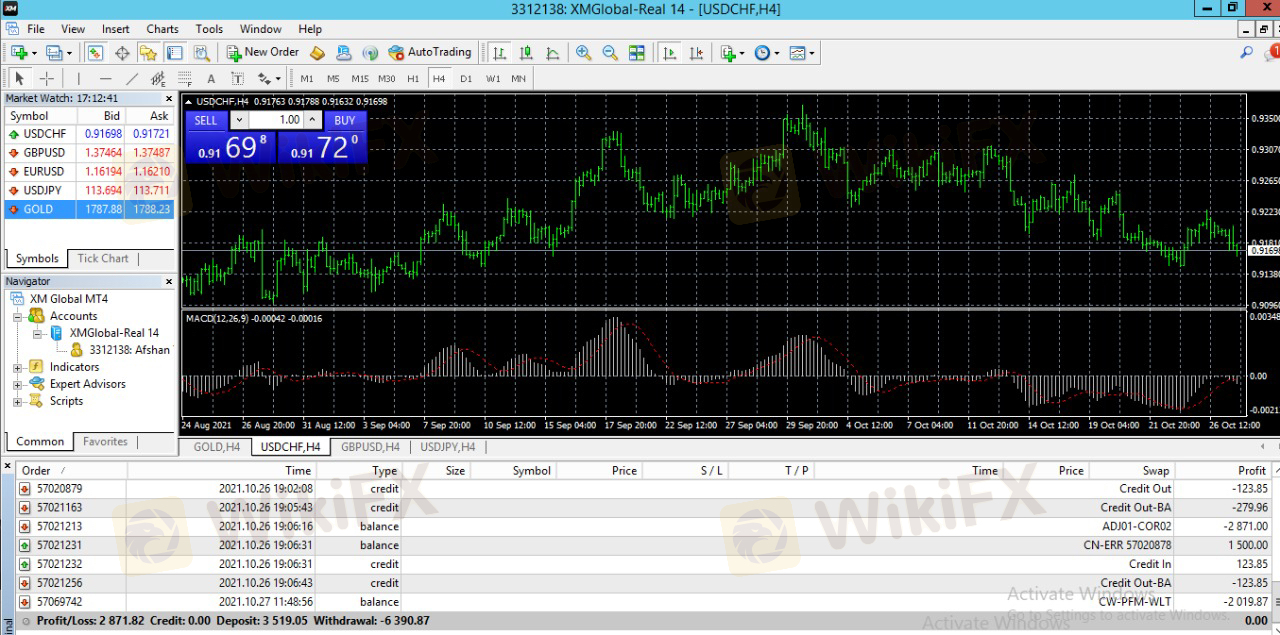The height and width of the screenshot is (635, 1280).
Task: Open the Strategy Tester icon
Action: click(x=201, y=52)
